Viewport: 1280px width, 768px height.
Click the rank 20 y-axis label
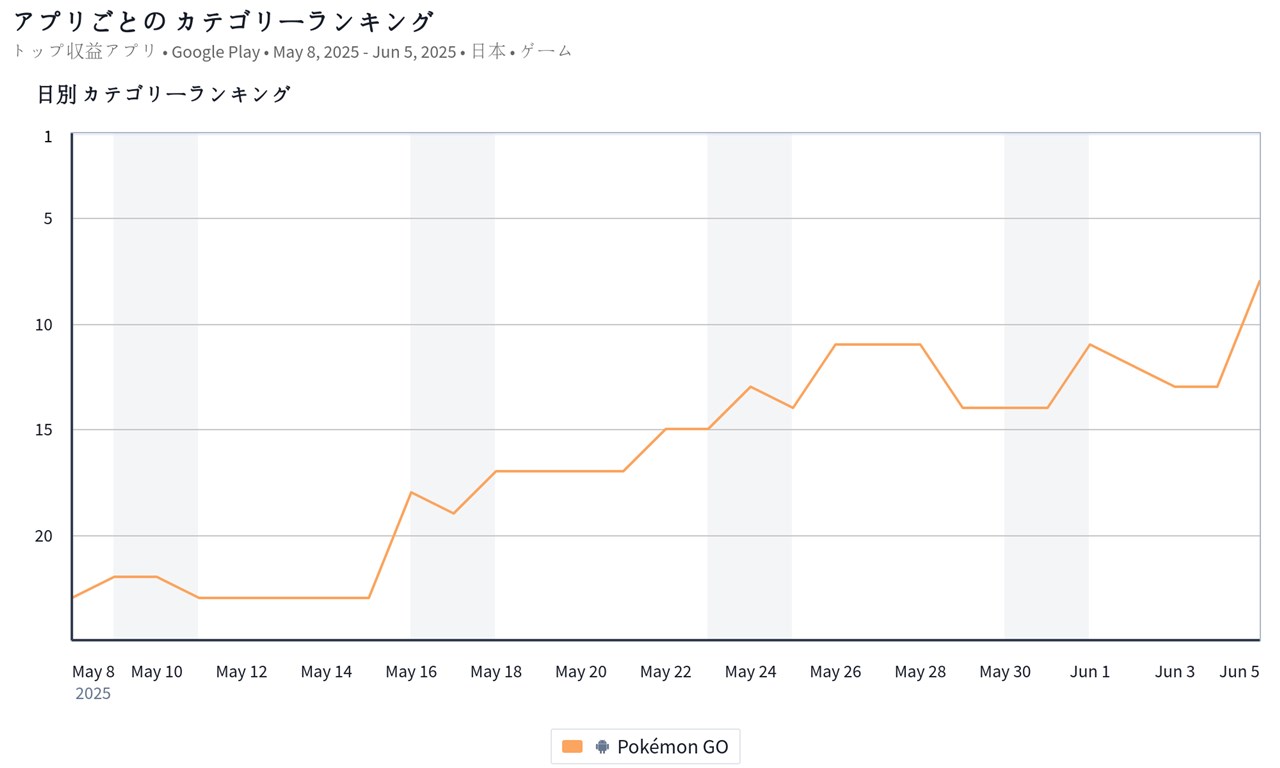(45, 536)
